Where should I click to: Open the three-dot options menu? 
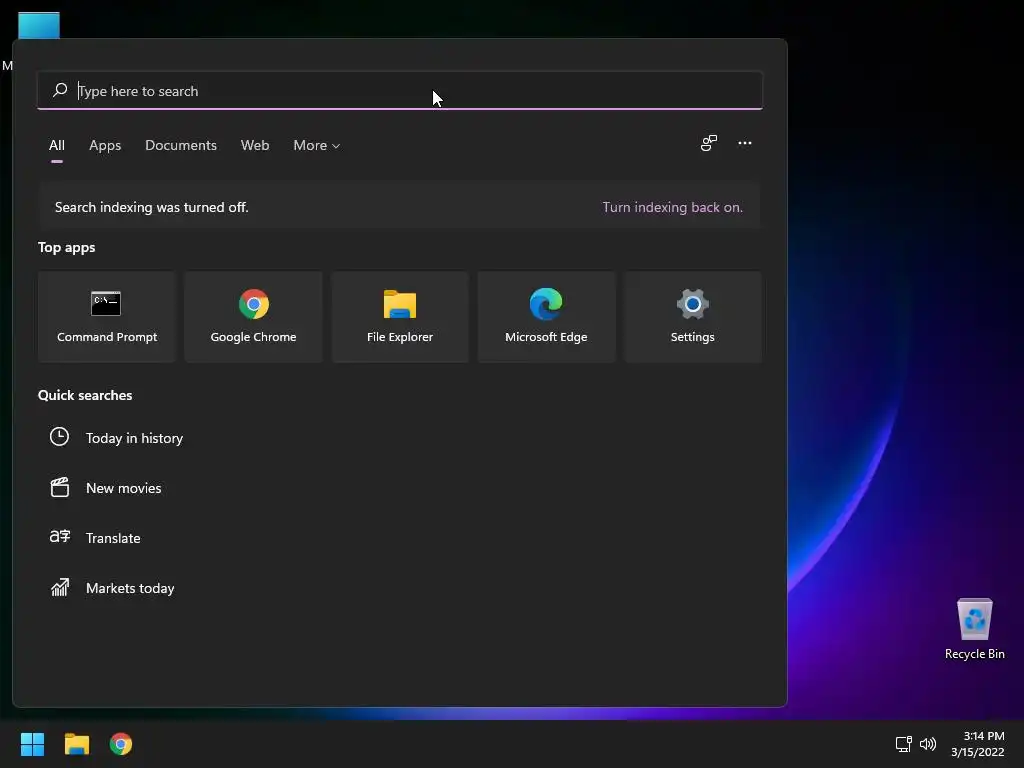click(x=744, y=143)
